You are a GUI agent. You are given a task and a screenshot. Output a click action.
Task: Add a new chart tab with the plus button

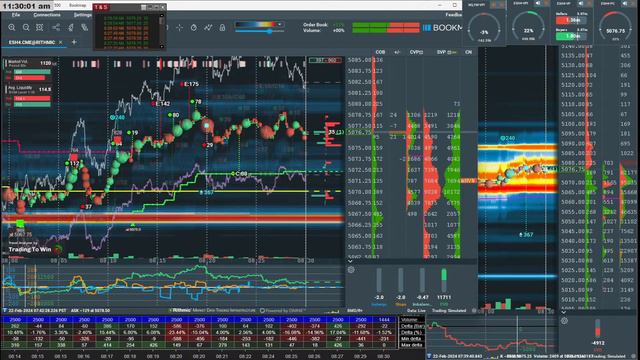pos(74,42)
